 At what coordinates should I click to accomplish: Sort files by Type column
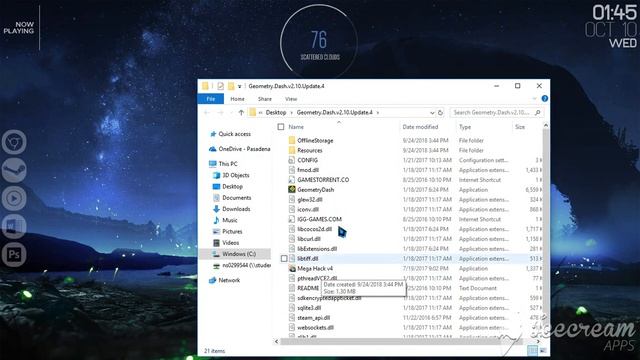tap(465, 127)
